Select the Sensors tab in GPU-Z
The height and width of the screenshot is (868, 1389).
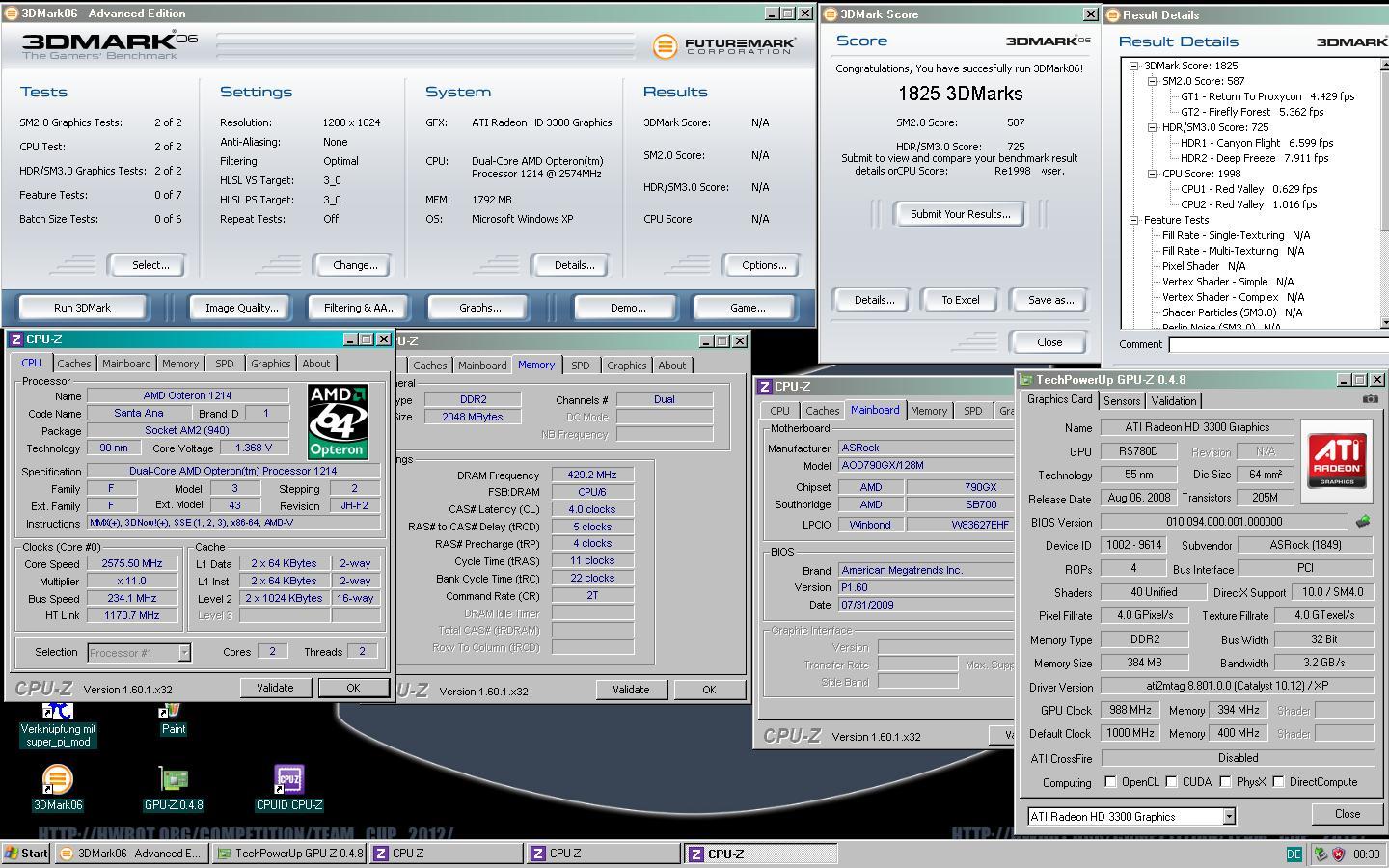point(1122,401)
